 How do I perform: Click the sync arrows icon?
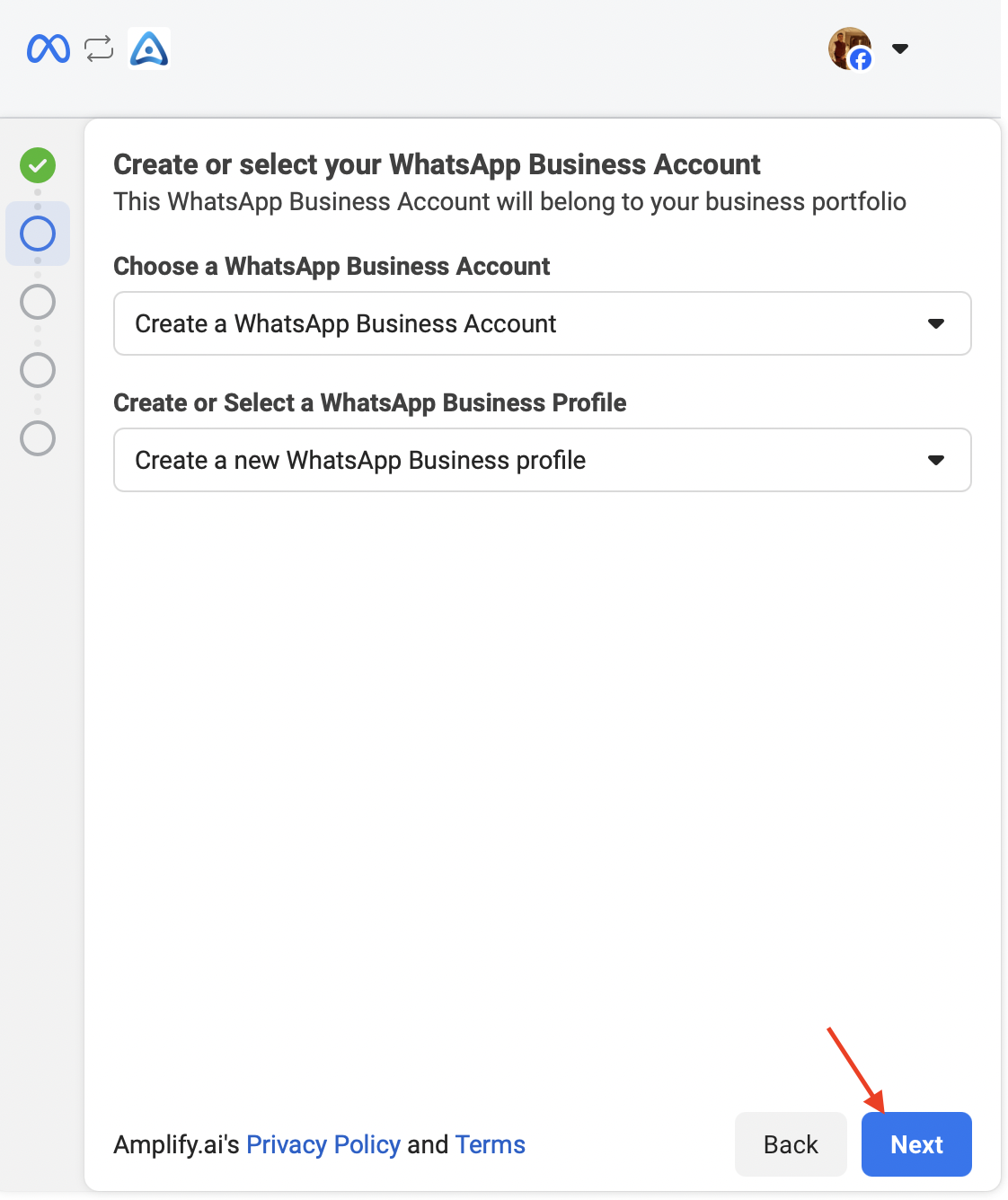coord(99,49)
